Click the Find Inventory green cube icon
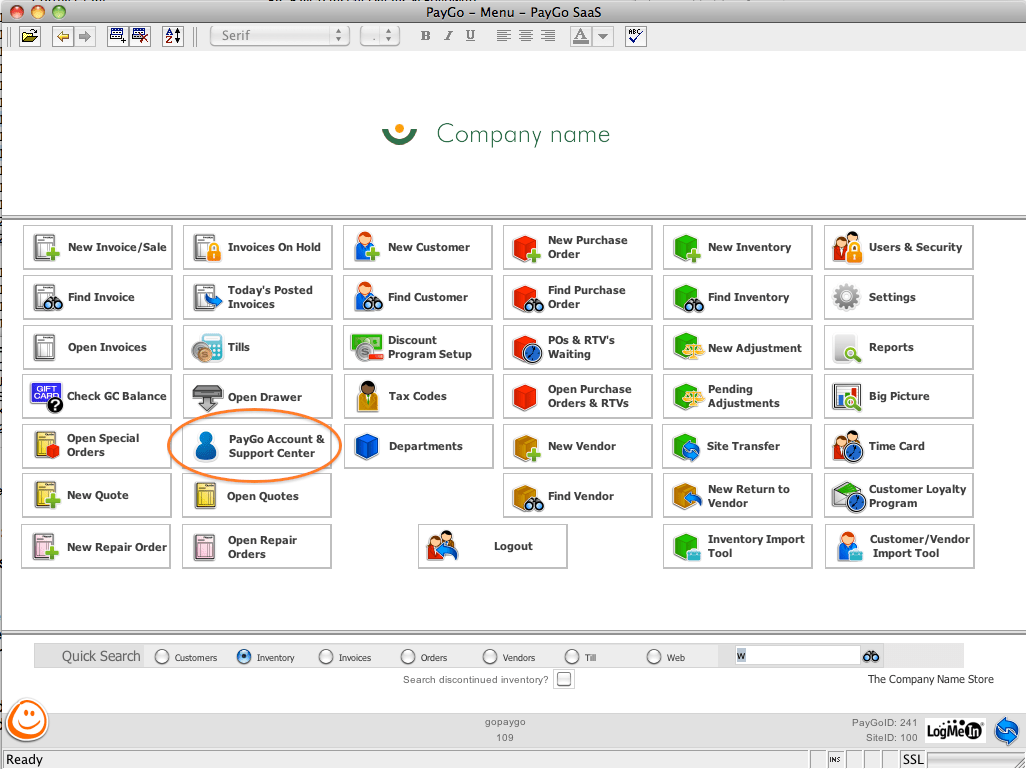 (688, 298)
